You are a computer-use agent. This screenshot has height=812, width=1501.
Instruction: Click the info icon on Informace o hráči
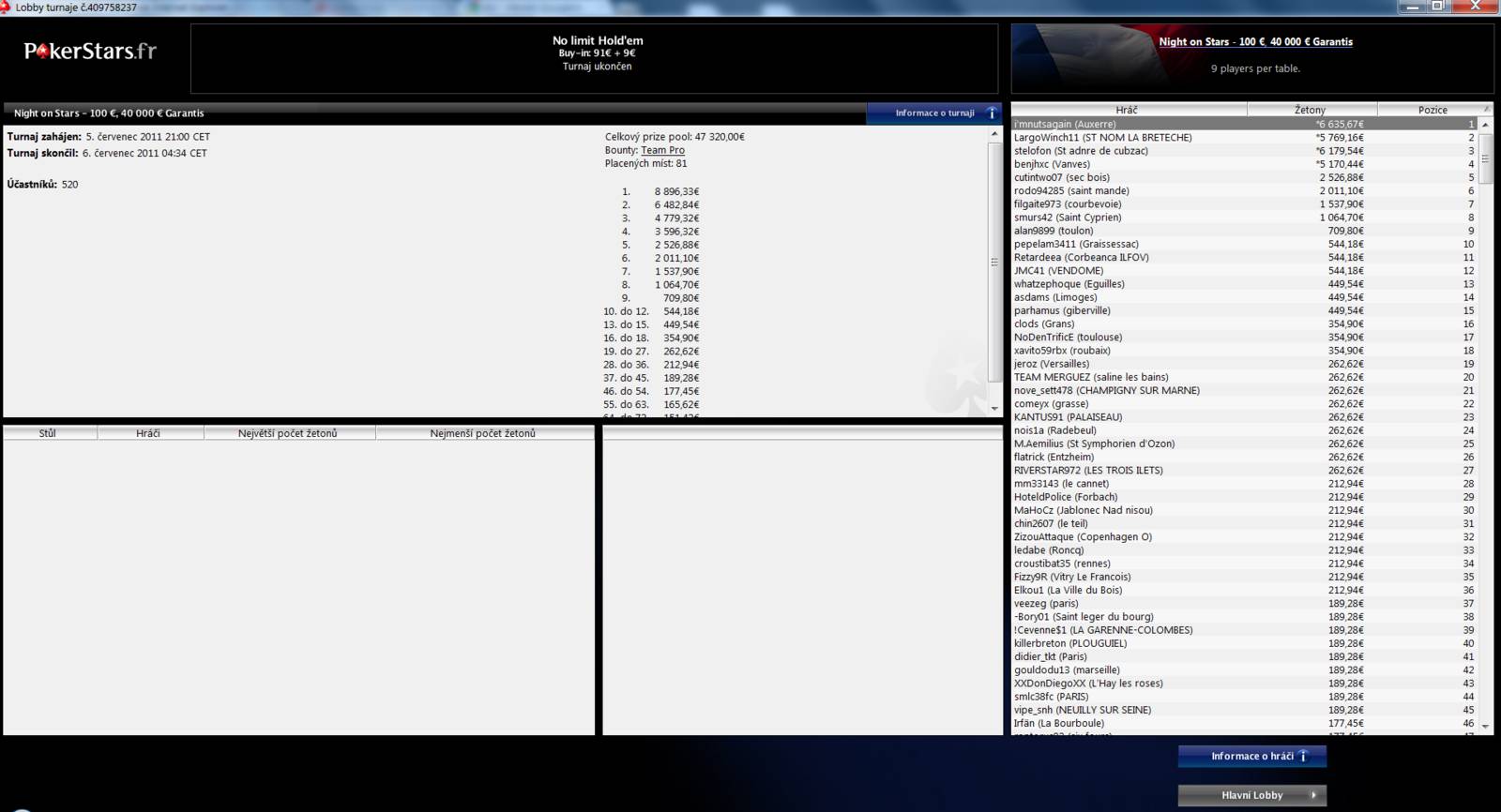click(1303, 756)
